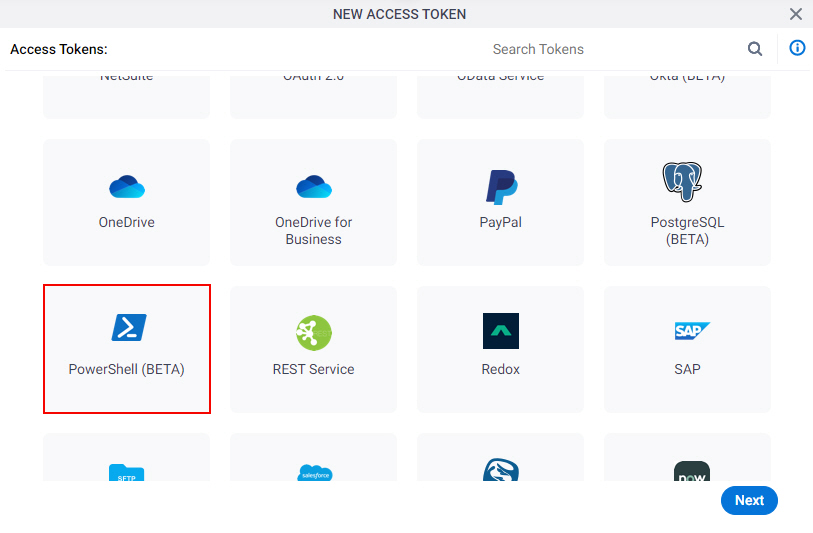Screen dimensions: 813x533
Task: Click the 'SAP' label text
Action: pos(688,369)
